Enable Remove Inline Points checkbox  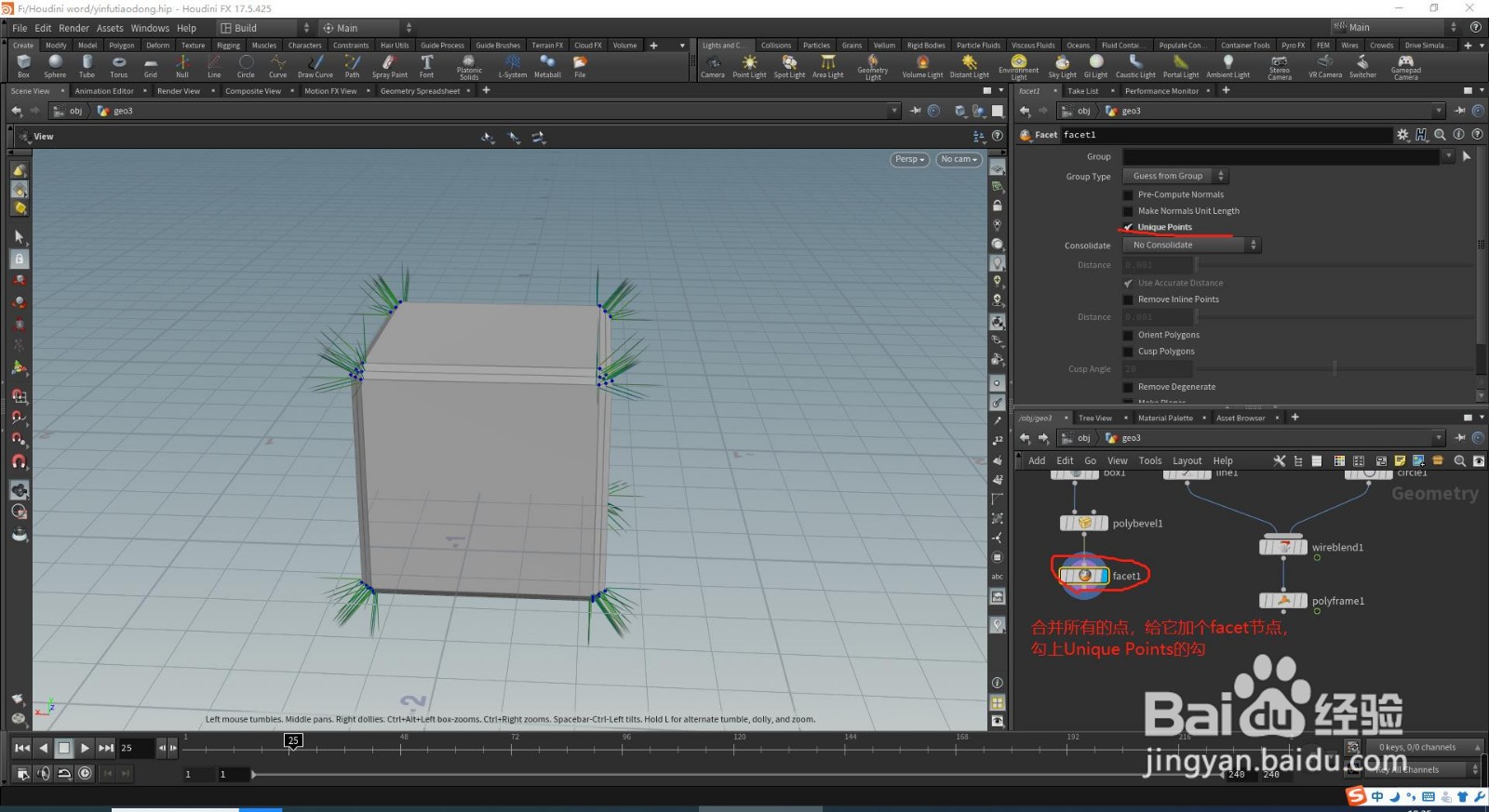point(1128,300)
